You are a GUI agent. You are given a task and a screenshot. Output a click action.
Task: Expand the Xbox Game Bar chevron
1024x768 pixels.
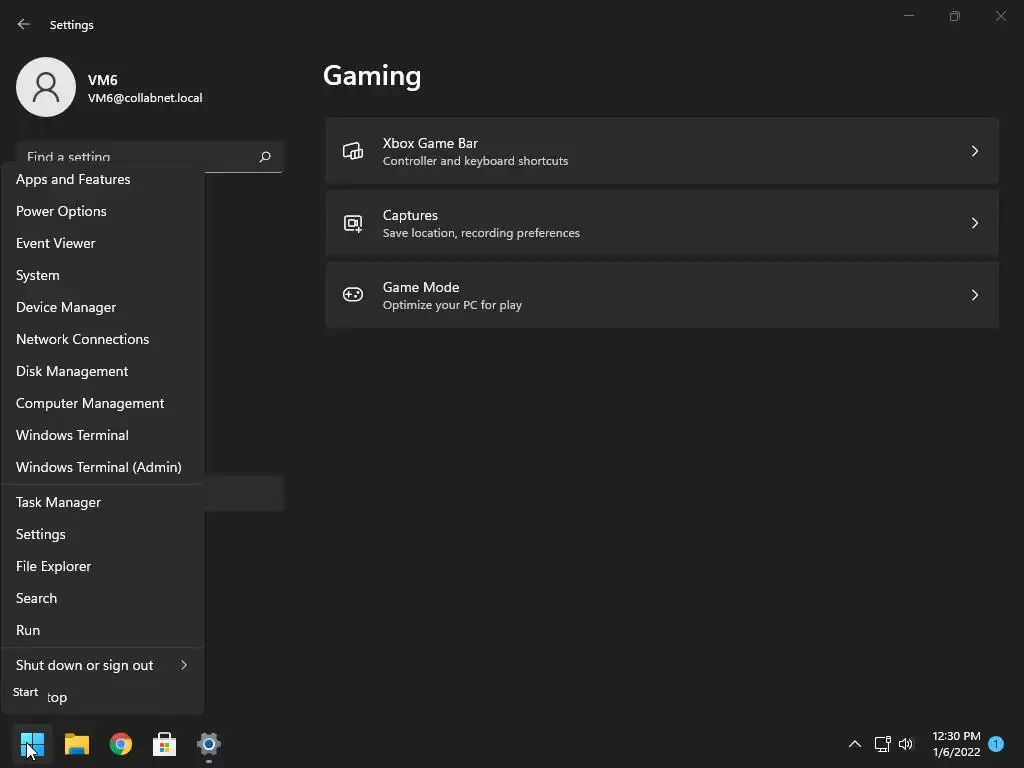coord(974,152)
